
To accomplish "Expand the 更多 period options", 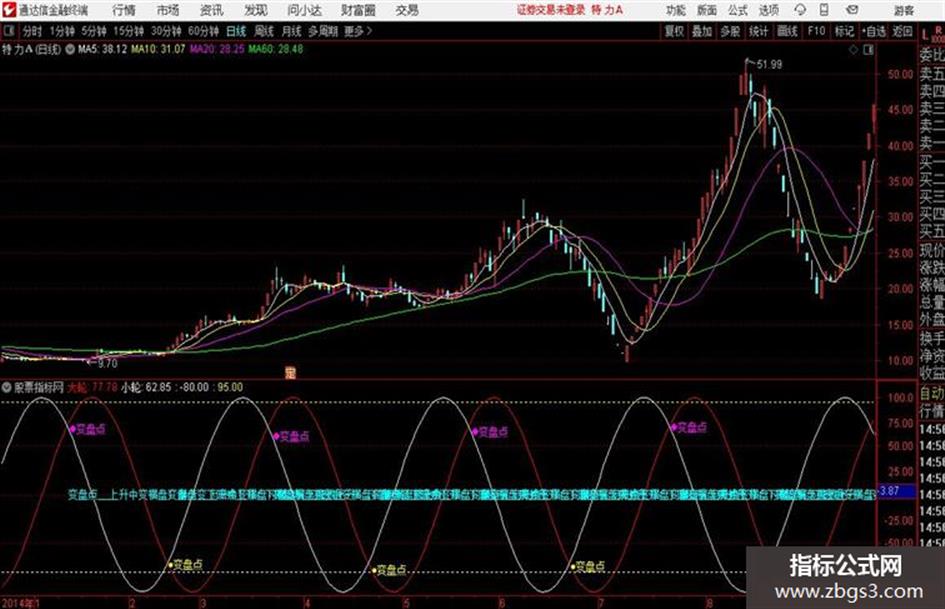I will click(x=358, y=31).
